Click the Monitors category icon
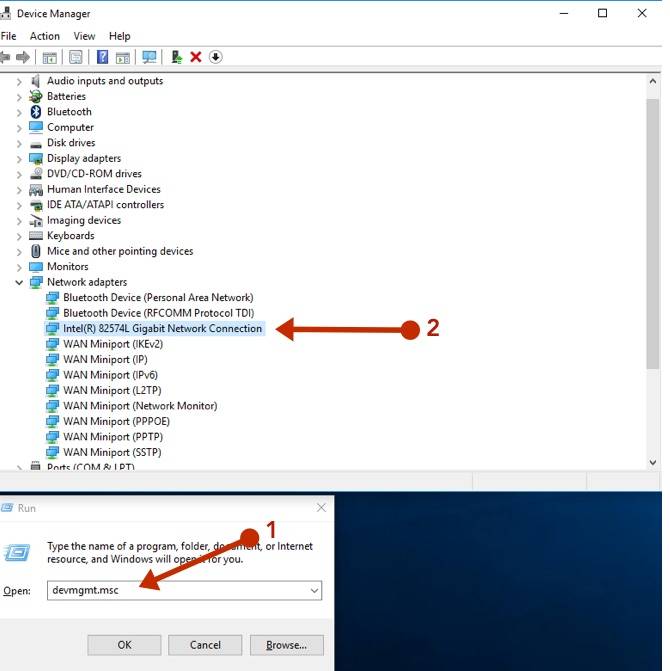This screenshot has height=671, width=670. tap(36, 267)
